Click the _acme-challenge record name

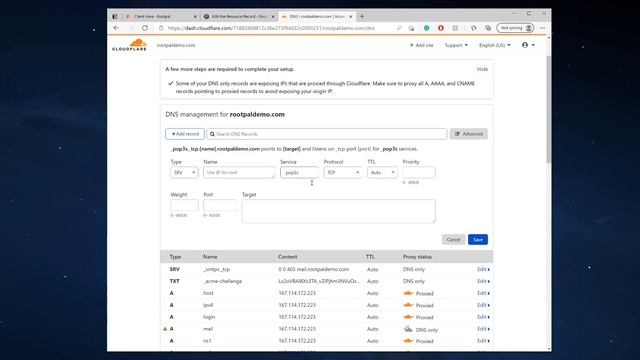pos(222,281)
